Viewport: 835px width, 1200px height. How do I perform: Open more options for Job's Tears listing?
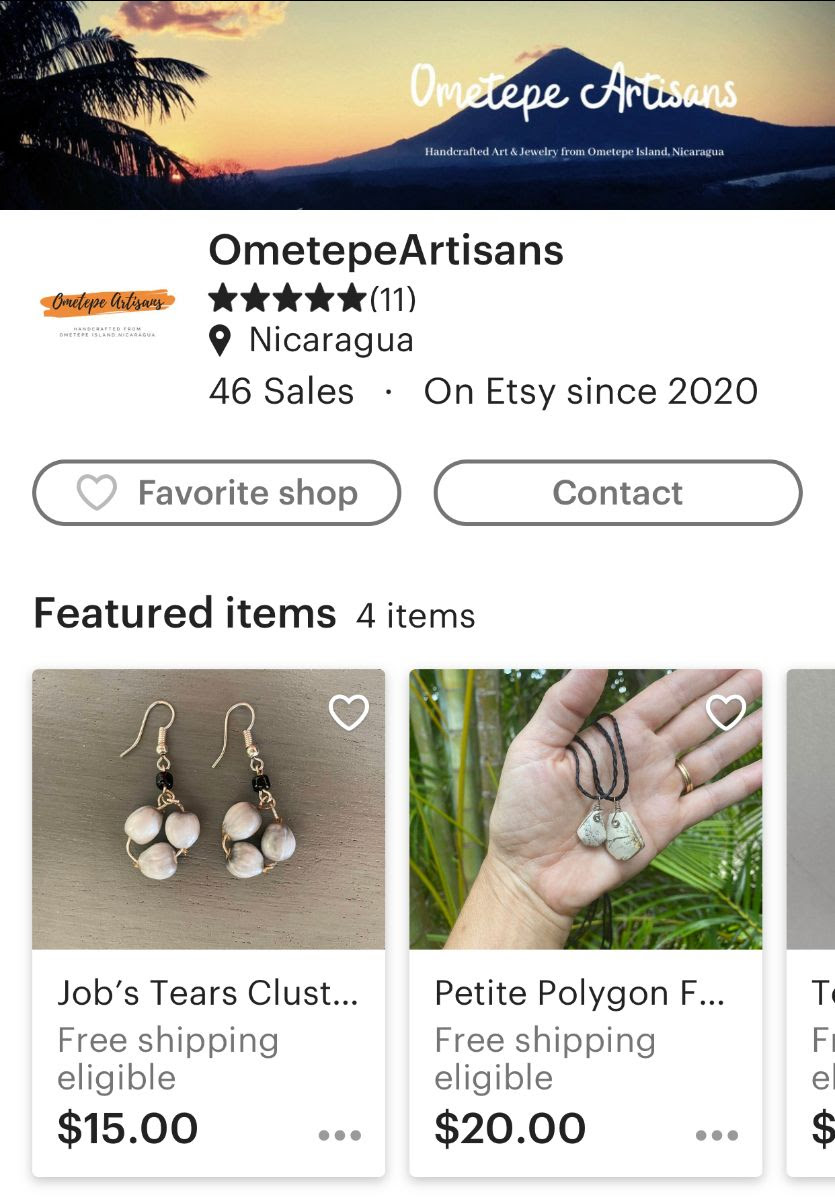point(339,1135)
